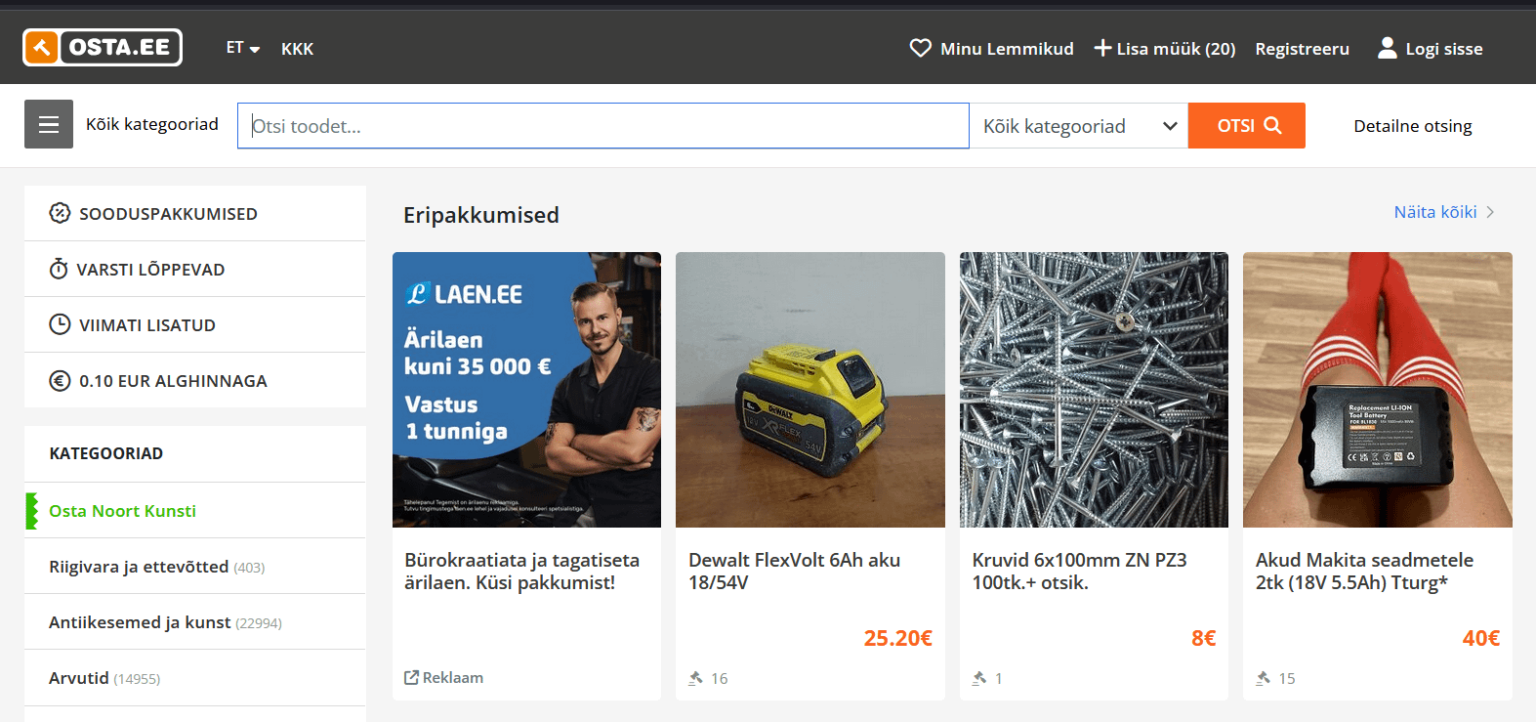Click the Dewalt battery photo
This screenshot has height=722, width=1536.
pos(810,390)
